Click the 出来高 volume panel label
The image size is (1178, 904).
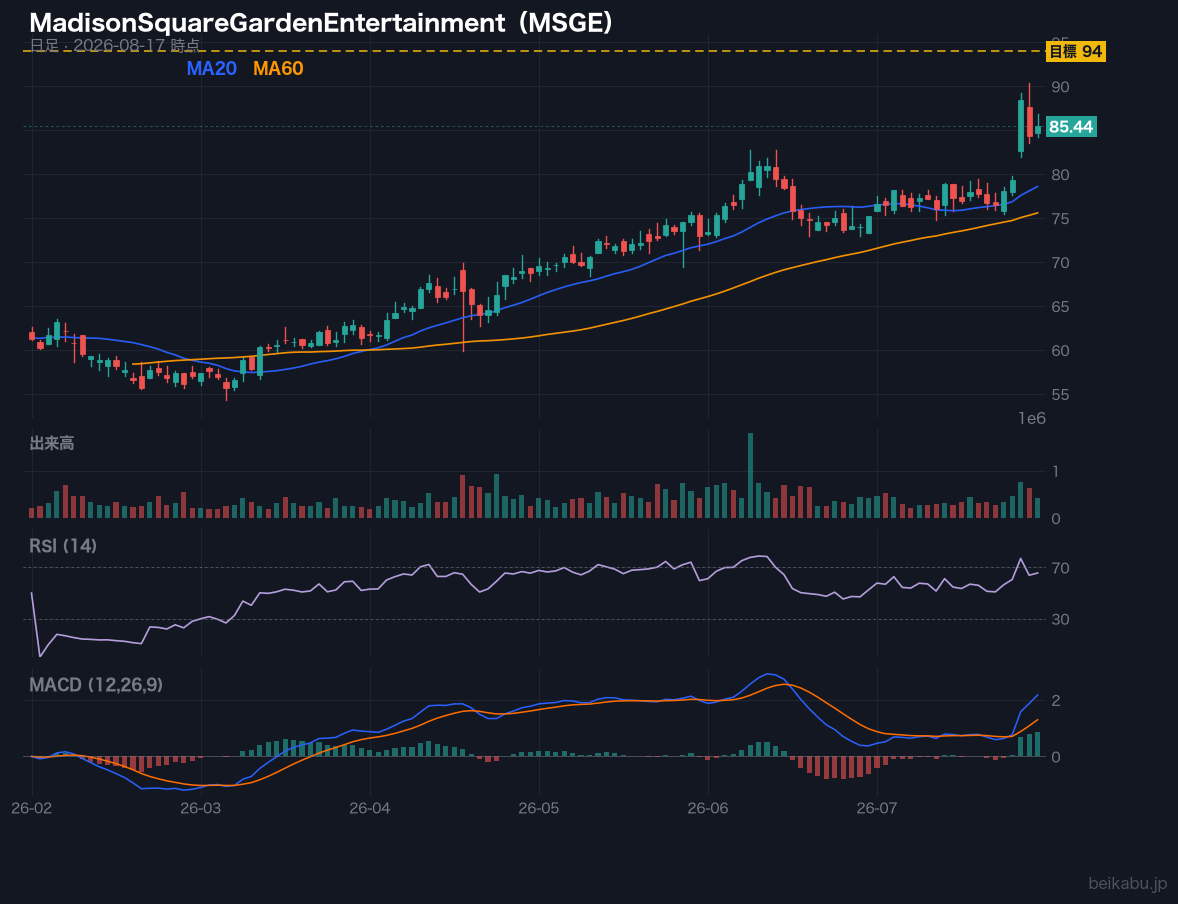52,443
